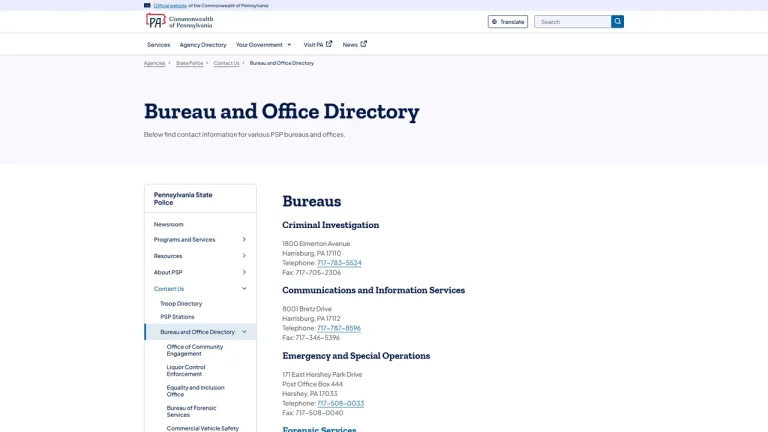Screen dimensions: 768x432
Task: Call Criminal Investigation phone 717-783-5524
Action: tap(339, 263)
